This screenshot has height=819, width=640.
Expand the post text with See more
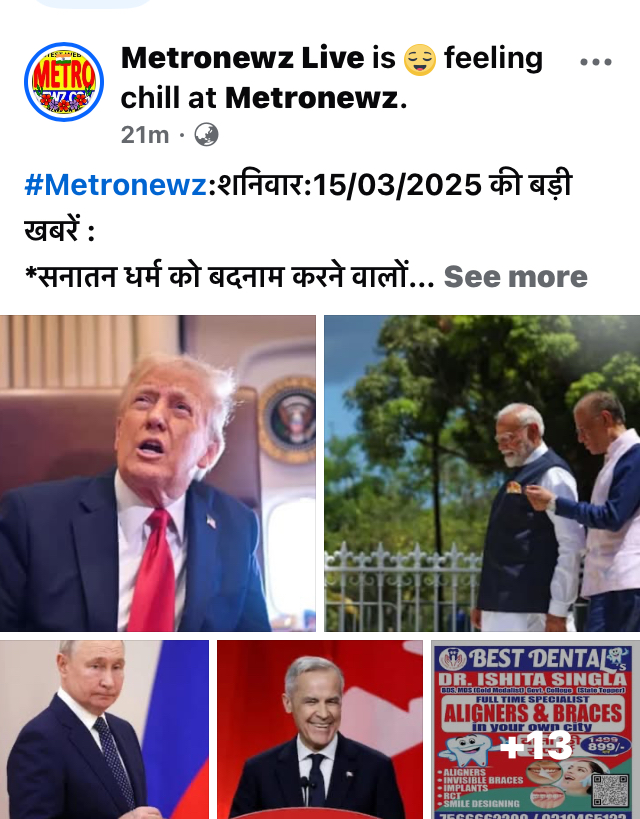click(x=516, y=277)
